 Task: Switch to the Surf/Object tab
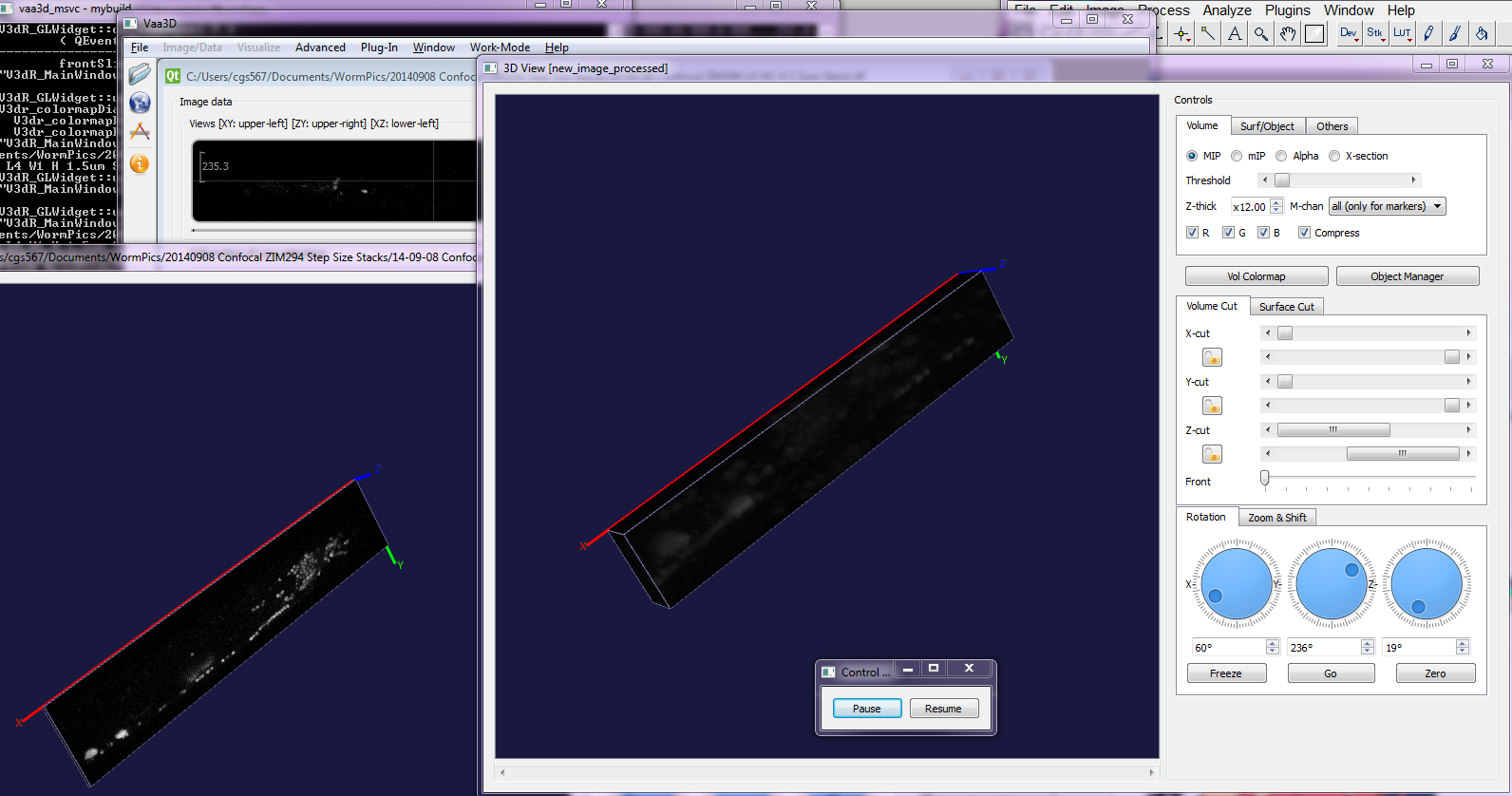click(x=1266, y=126)
